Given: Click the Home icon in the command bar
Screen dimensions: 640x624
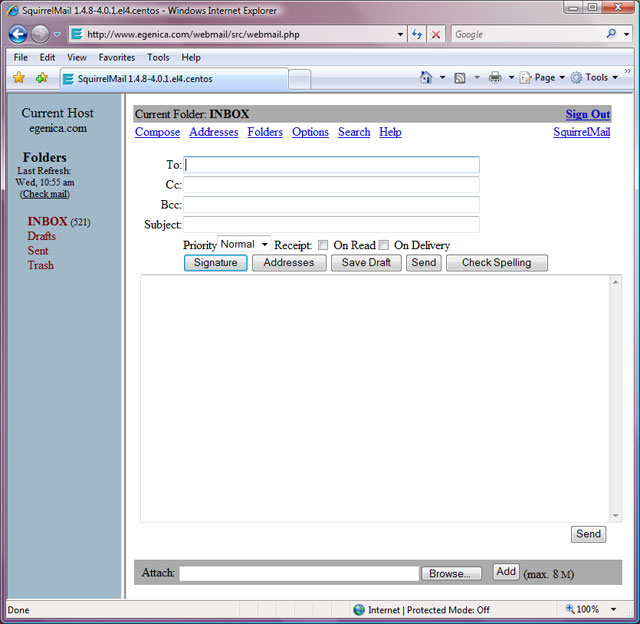Looking at the screenshot, I should pos(426,77).
